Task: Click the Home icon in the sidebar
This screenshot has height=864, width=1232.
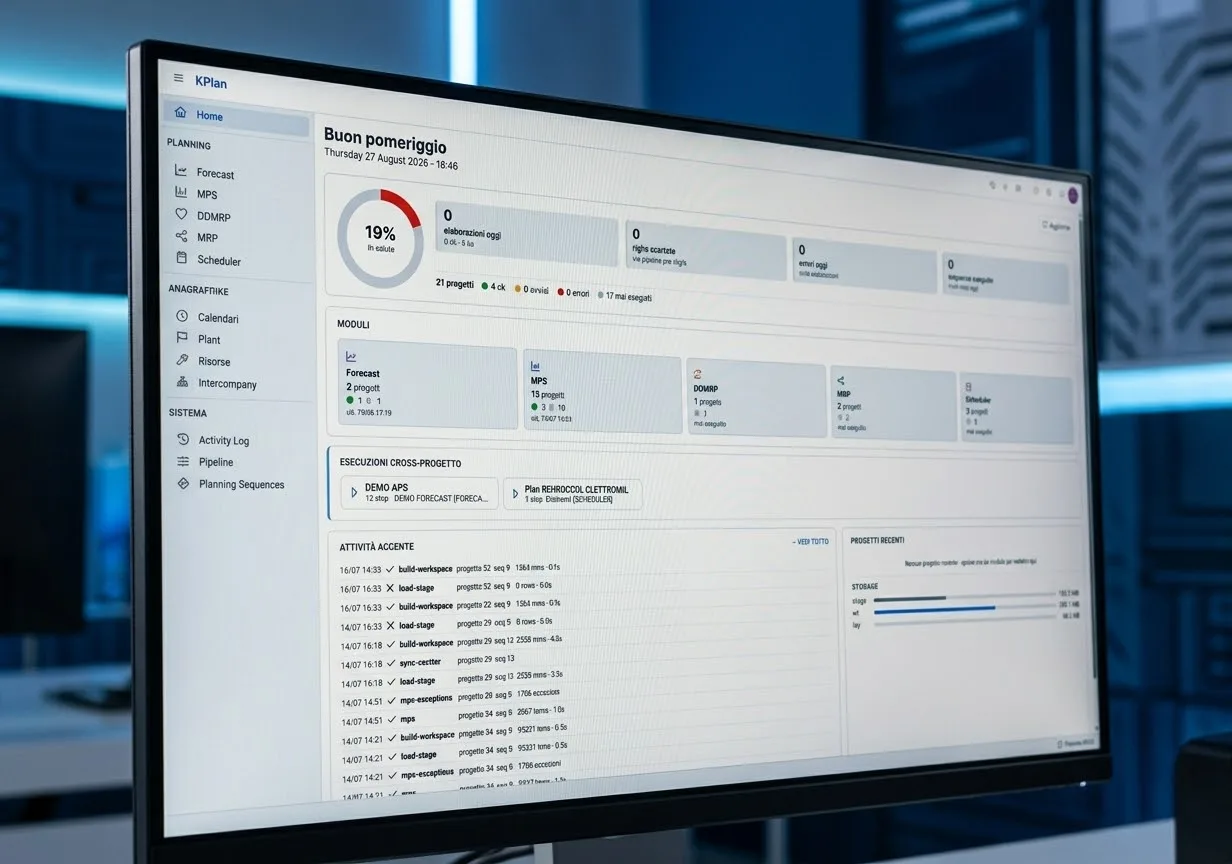Action: 180,113
